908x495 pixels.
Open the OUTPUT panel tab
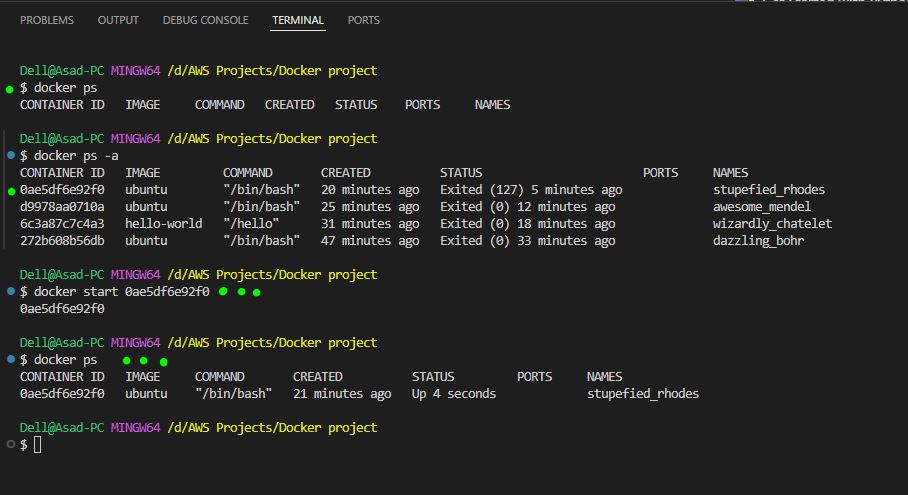[118, 20]
